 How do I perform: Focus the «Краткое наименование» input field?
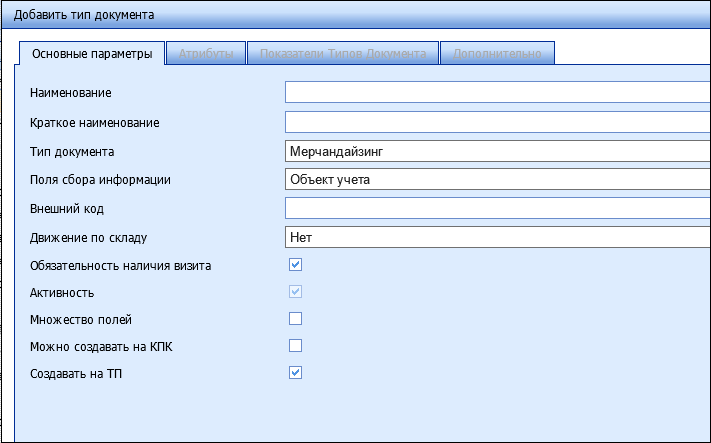497,122
